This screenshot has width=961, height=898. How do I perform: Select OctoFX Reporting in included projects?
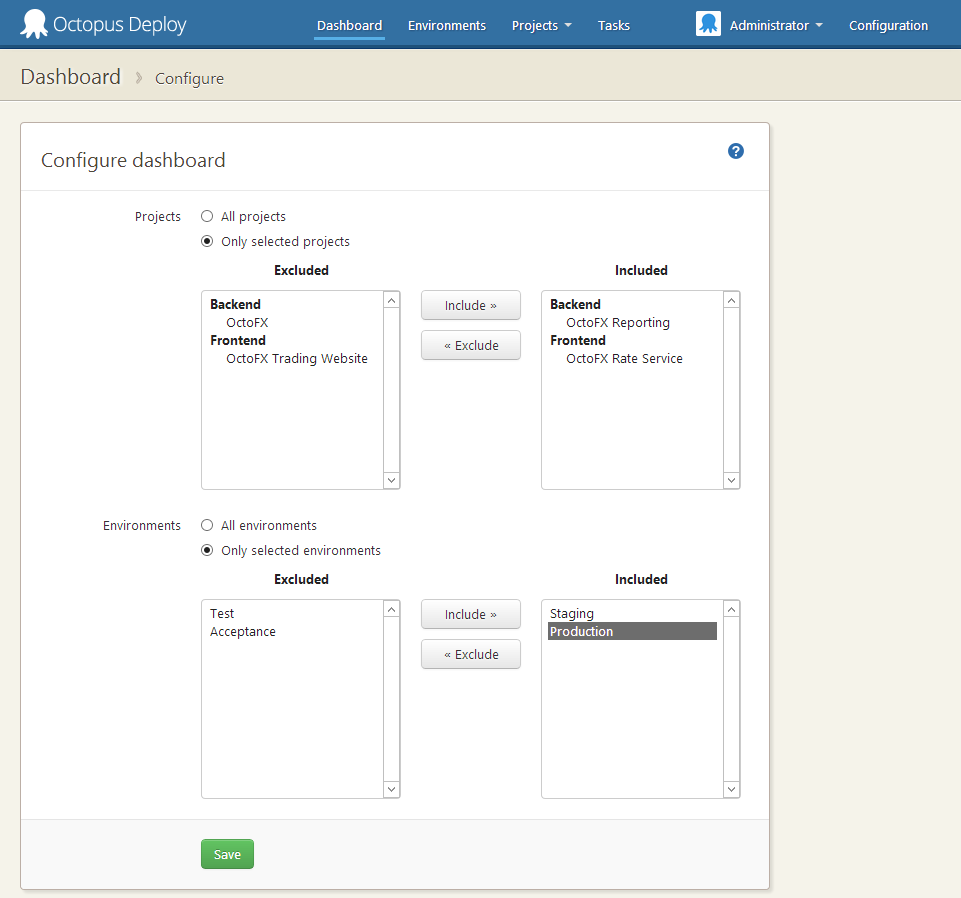click(x=617, y=322)
